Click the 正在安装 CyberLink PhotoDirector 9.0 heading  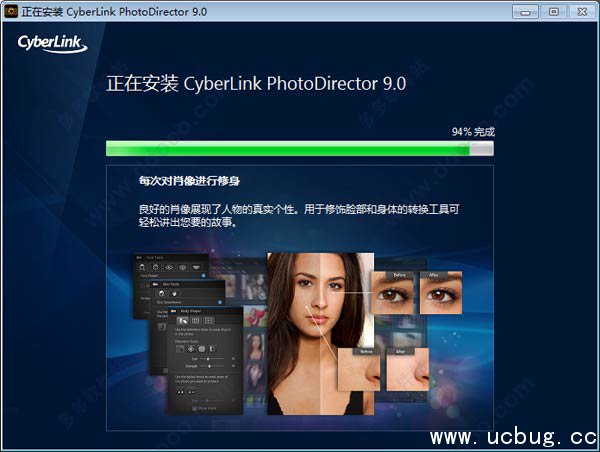pyautogui.click(x=256, y=83)
